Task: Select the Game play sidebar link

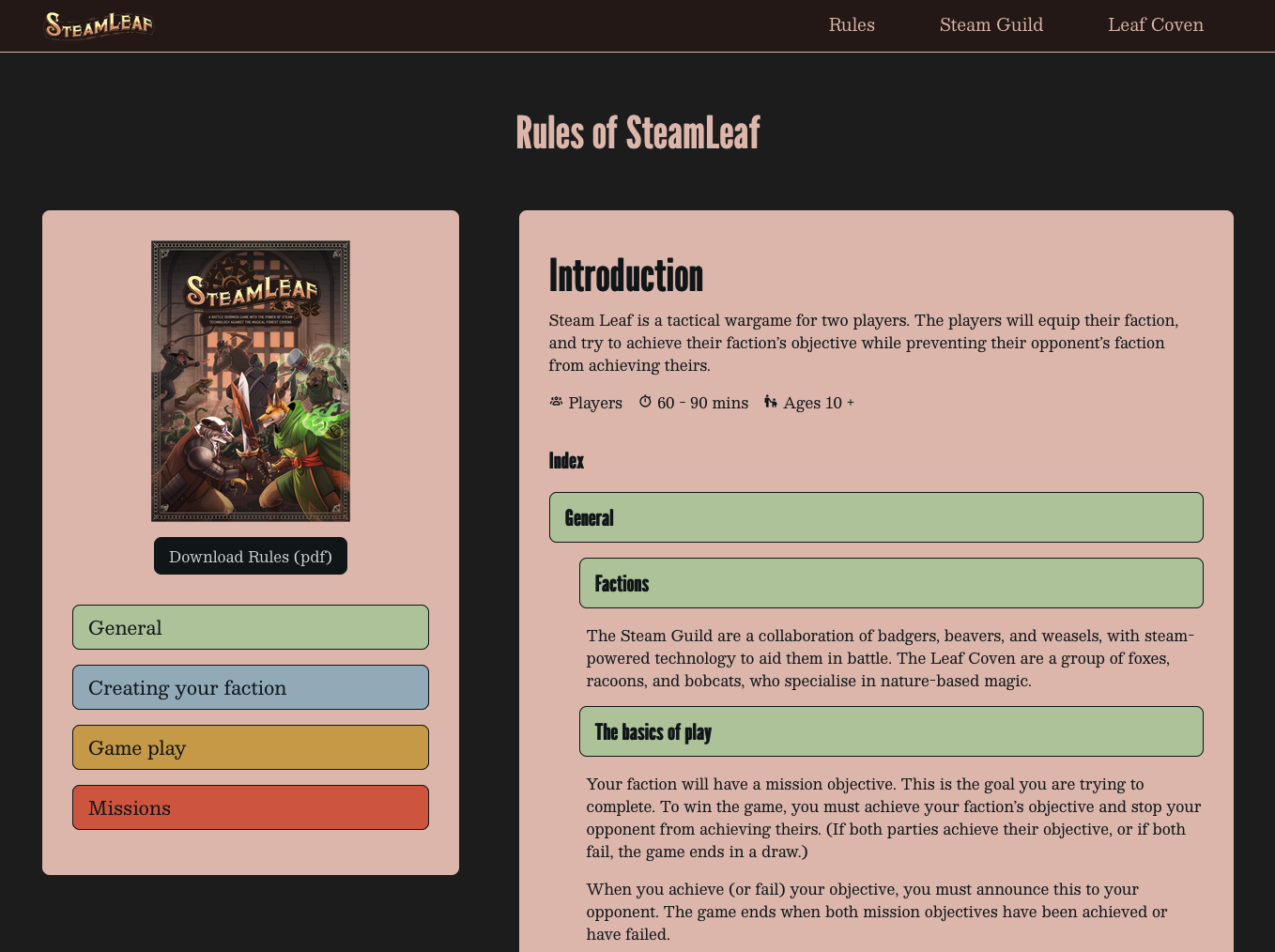Action: point(251,747)
